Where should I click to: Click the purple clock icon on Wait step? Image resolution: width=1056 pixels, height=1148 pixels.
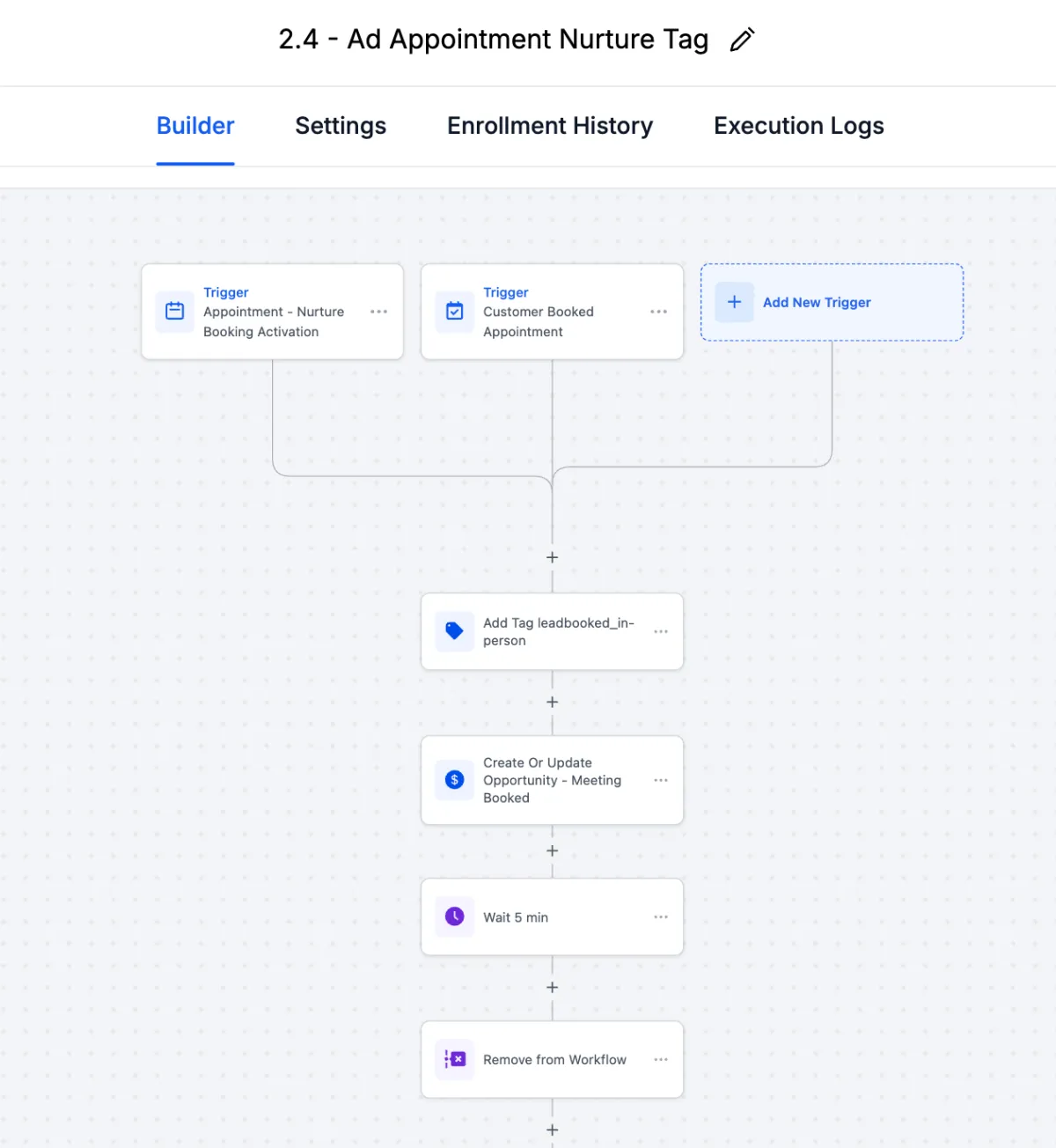(x=455, y=916)
